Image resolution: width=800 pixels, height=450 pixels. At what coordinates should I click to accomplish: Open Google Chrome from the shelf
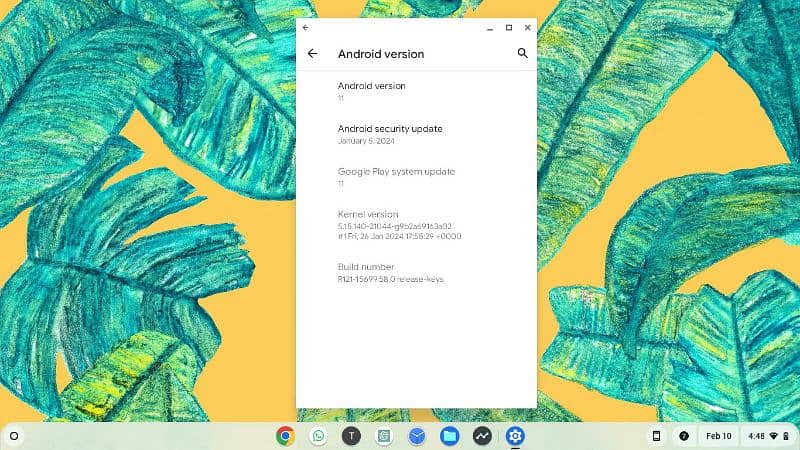pos(285,436)
